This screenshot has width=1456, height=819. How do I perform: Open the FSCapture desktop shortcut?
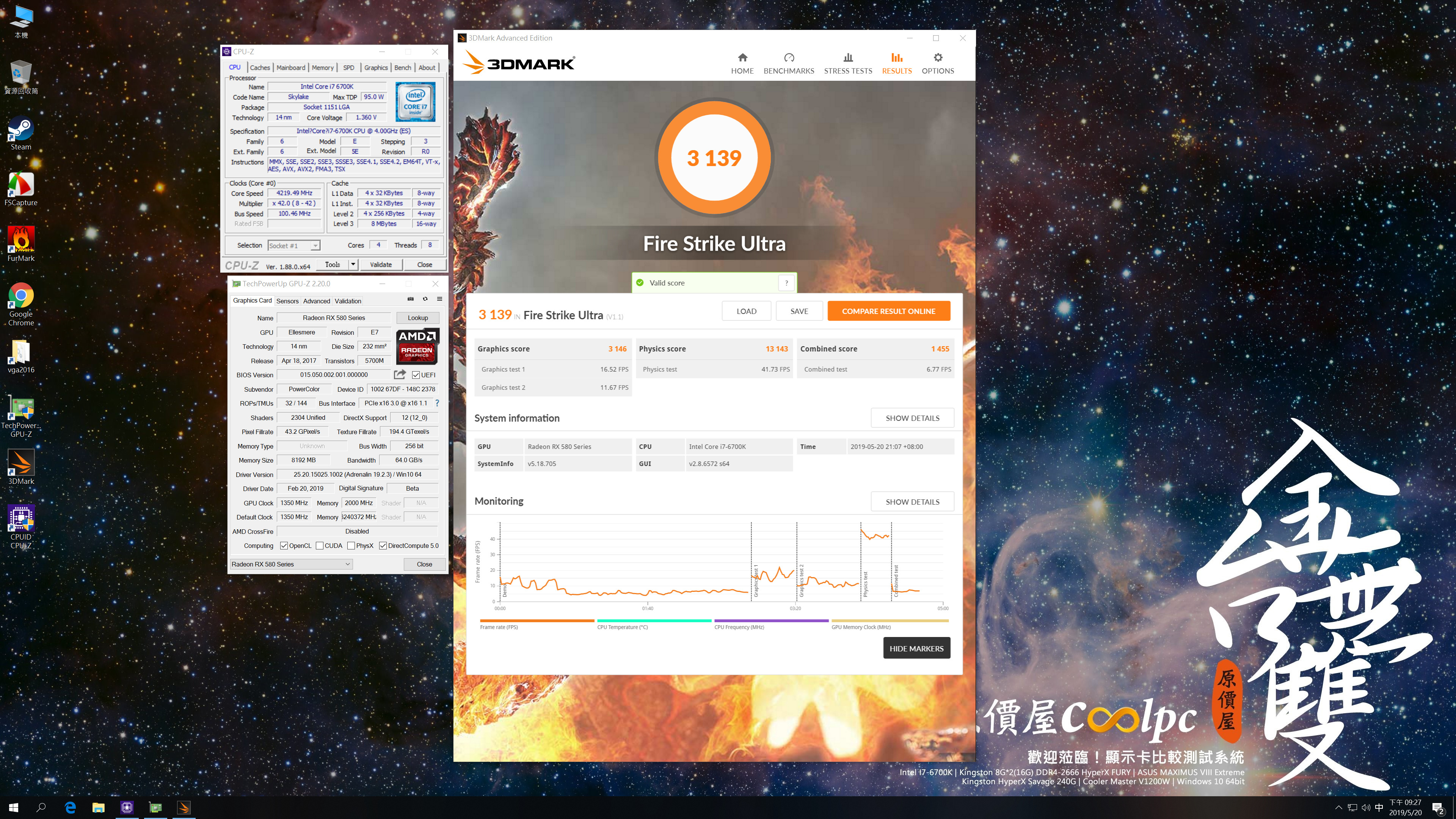(21, 189)
